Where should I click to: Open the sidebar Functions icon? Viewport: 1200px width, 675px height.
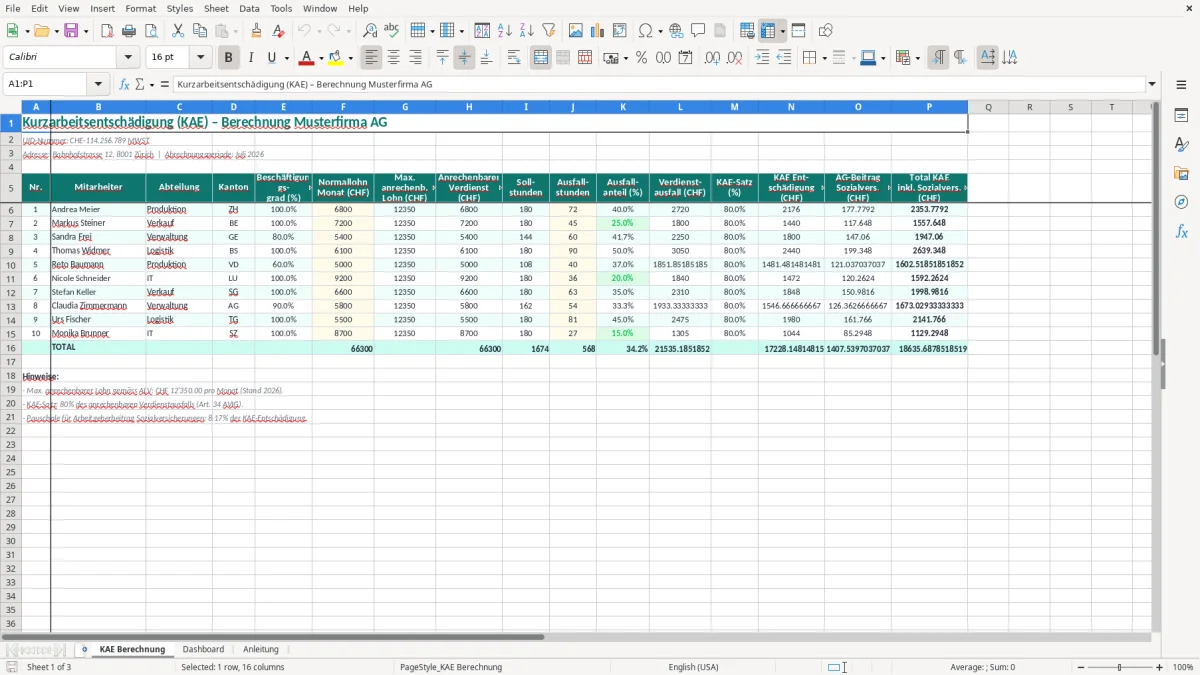click(x=1181, y=232)
